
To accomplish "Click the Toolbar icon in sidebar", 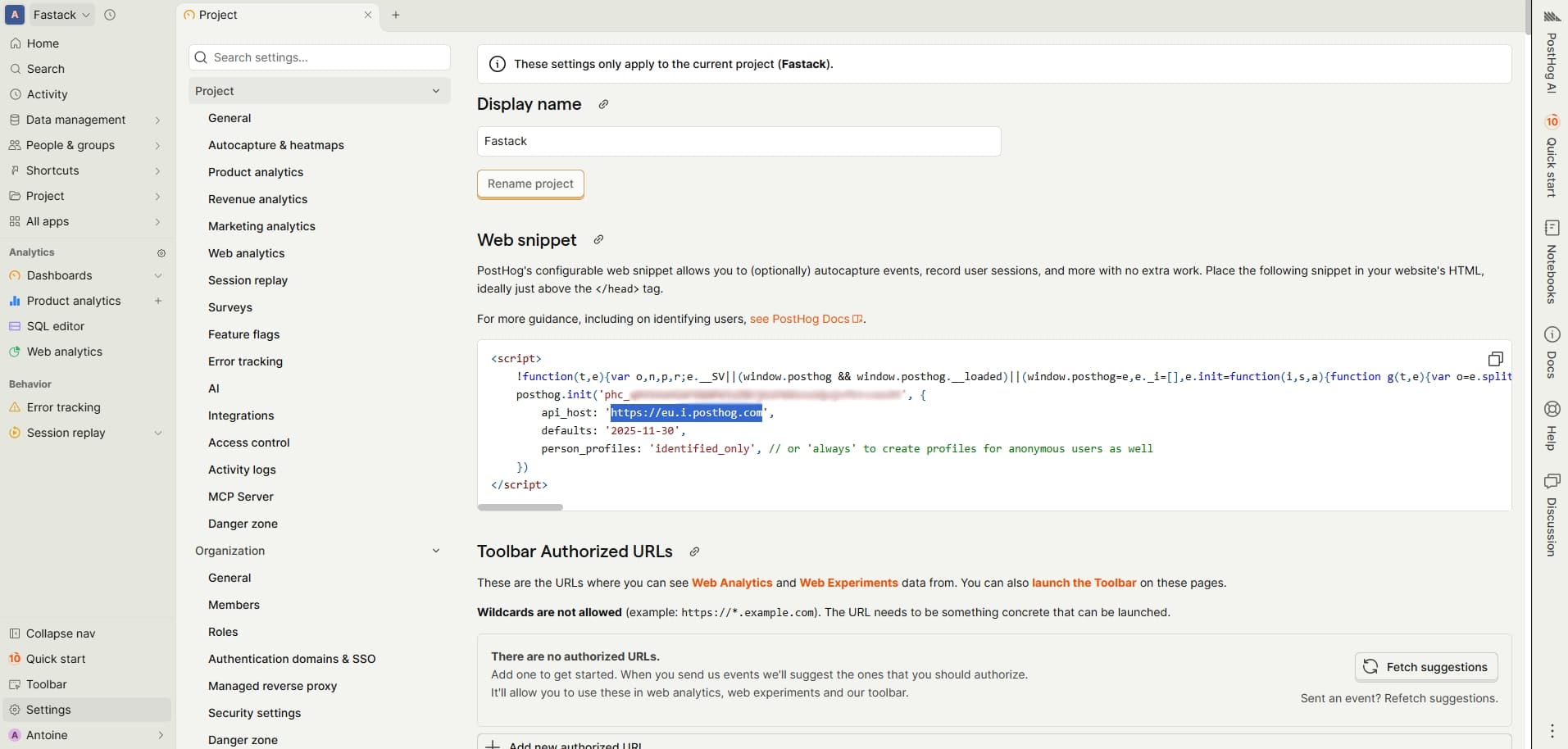I will (x=15, y=684).
